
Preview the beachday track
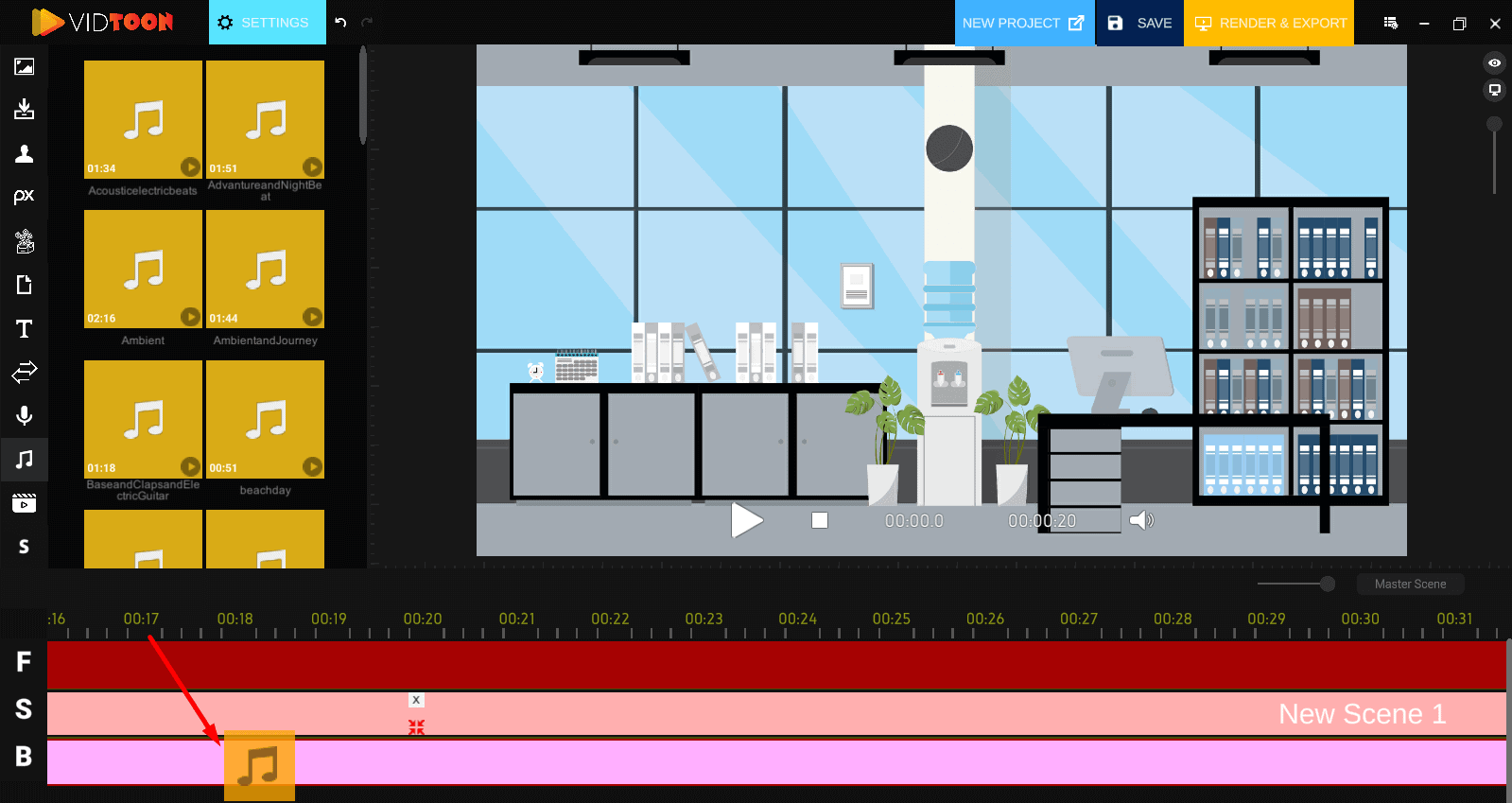pyautogui.click(x=312, y=466)
